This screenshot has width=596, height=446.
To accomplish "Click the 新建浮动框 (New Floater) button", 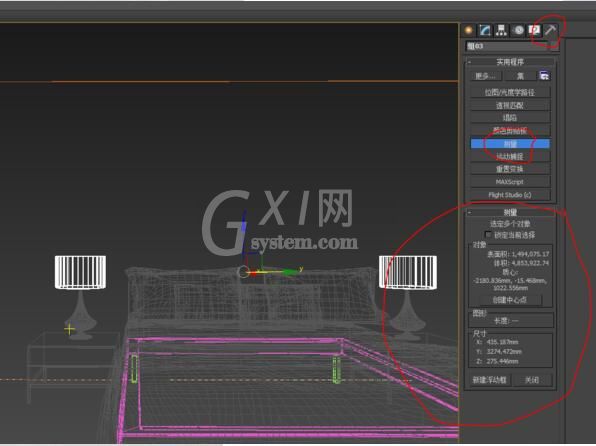I will point(489,380).
